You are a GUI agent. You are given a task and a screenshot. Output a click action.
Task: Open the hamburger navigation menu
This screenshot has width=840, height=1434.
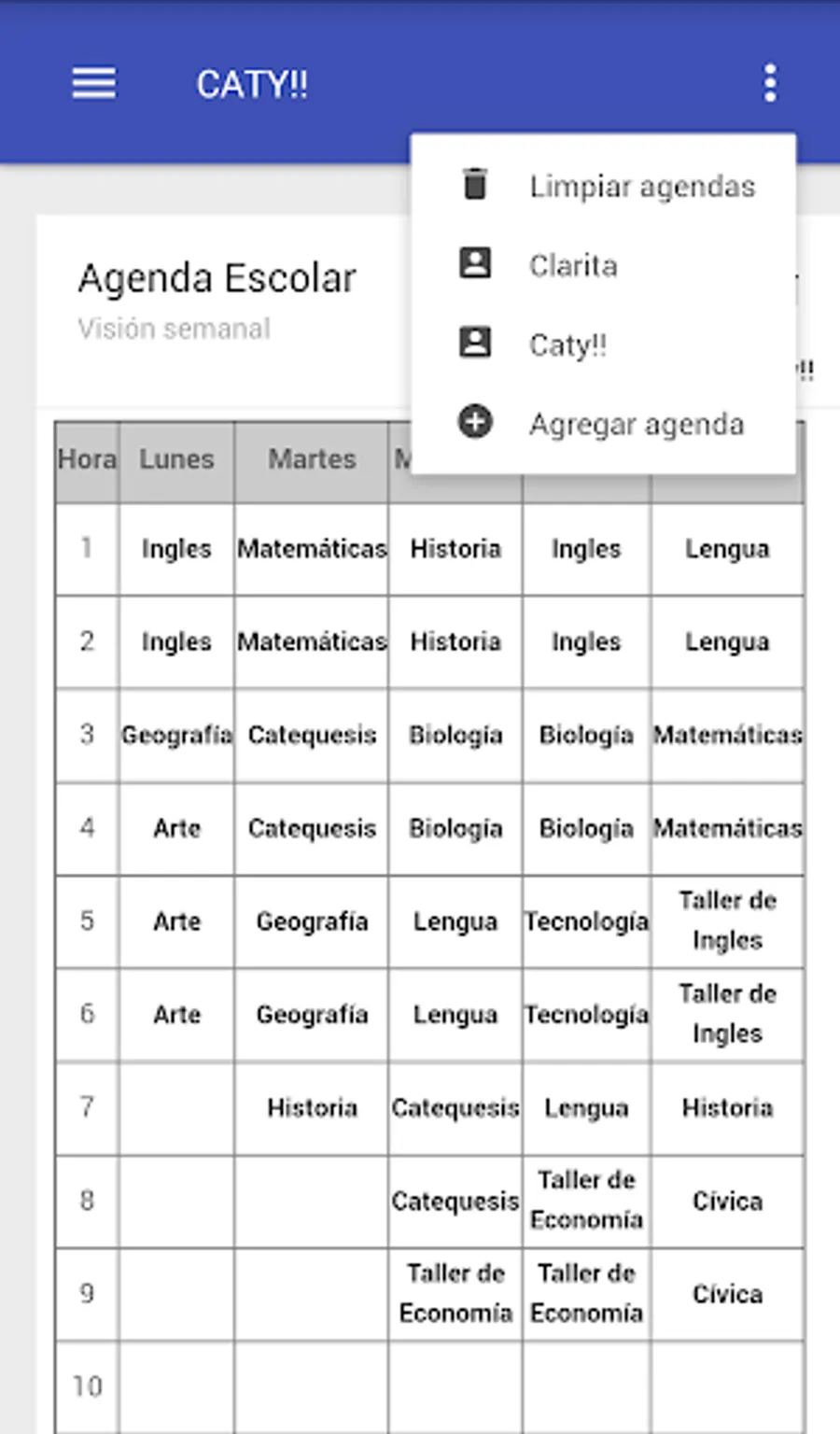click(x=94, y=83)
